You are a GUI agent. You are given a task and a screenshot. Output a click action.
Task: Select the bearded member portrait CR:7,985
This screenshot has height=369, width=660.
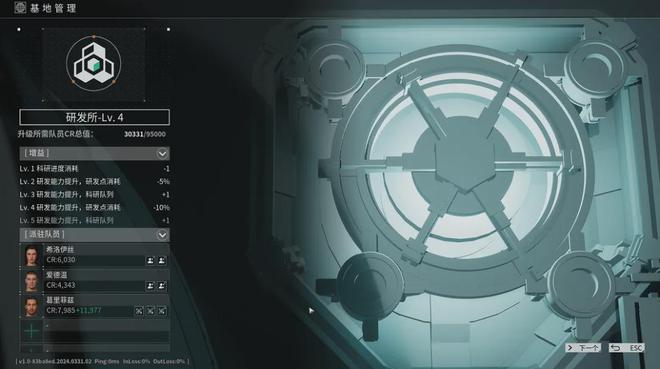(x=32, y=306)
